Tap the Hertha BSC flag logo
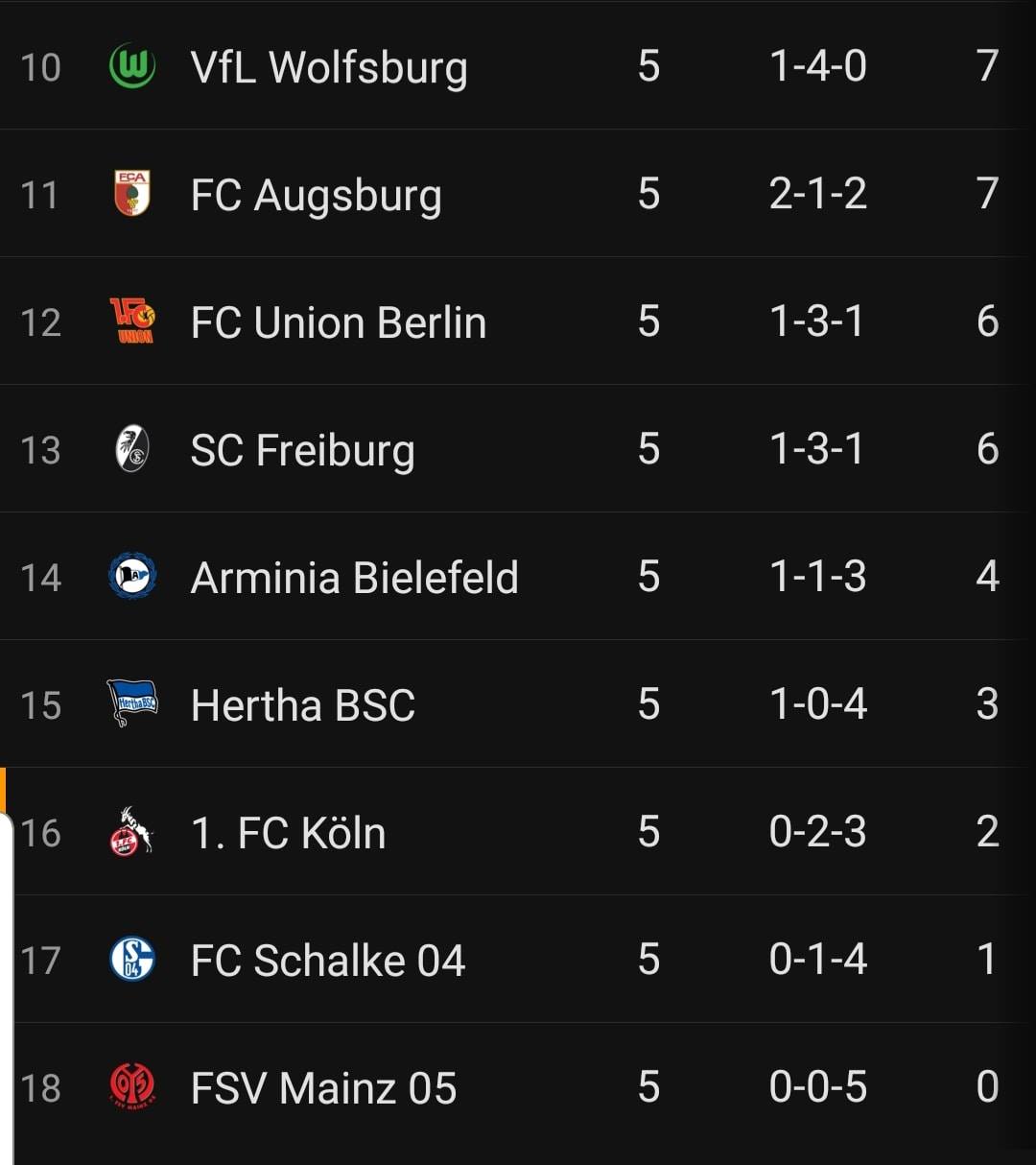This screenshot has width=1036, height=1165. click(x=132, y=703)
